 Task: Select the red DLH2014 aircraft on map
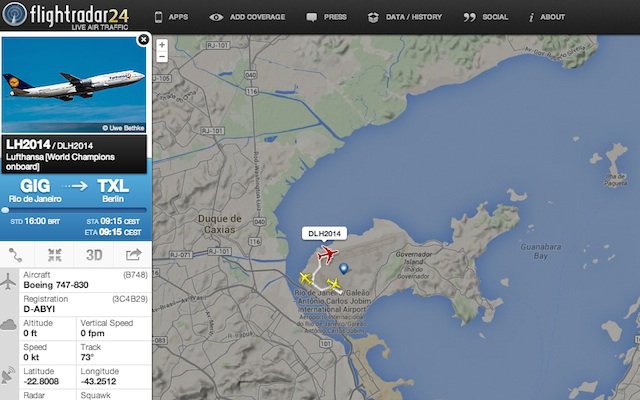[327, 254]
